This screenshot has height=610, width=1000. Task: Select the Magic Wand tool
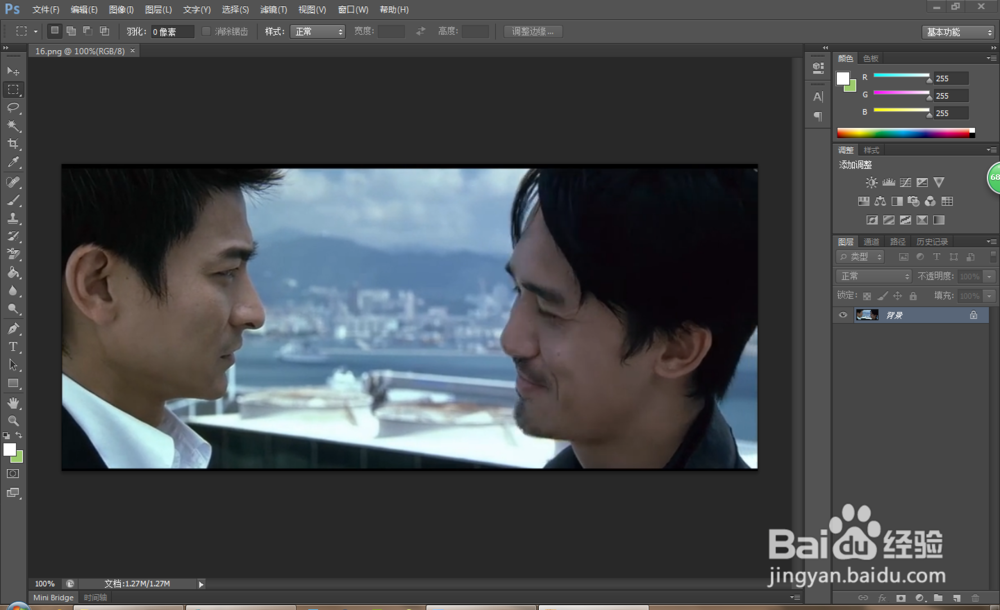click(x=13, y=126)
